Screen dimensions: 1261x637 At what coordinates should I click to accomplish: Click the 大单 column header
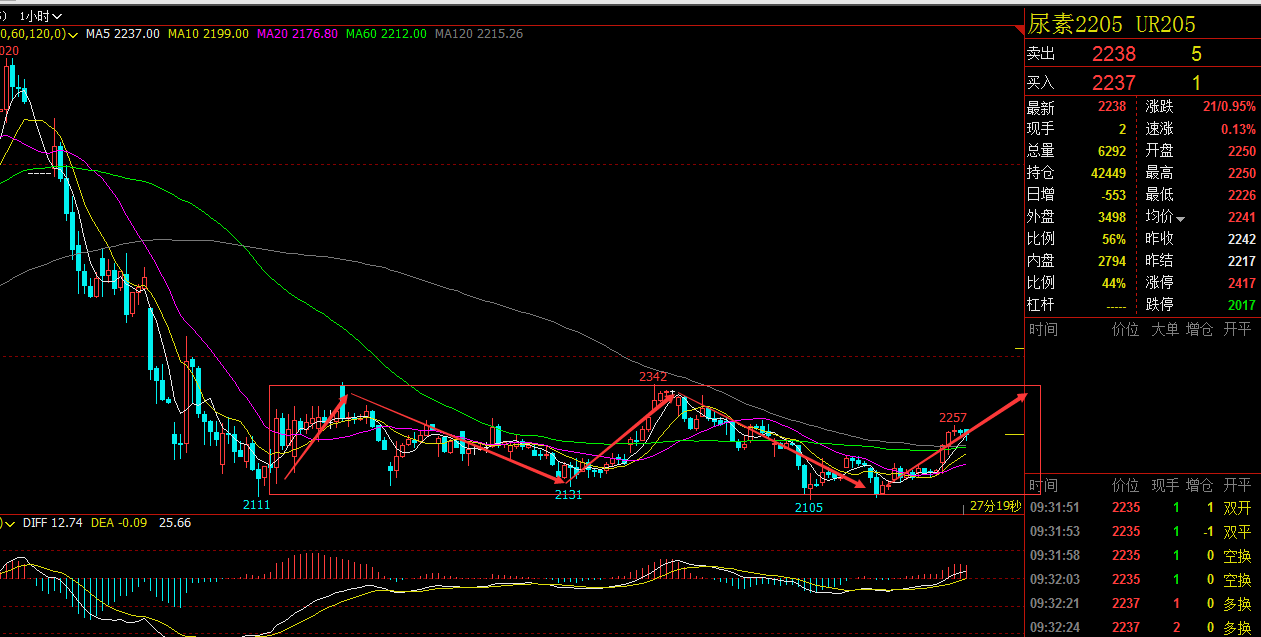click(1164, 329)
